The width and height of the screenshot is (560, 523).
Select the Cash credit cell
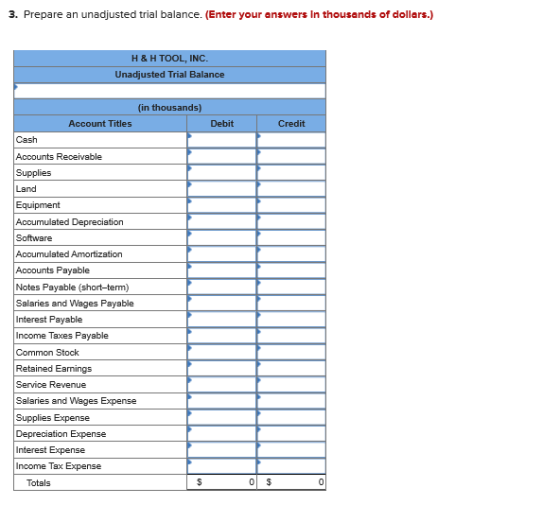(x=291, y=140)
